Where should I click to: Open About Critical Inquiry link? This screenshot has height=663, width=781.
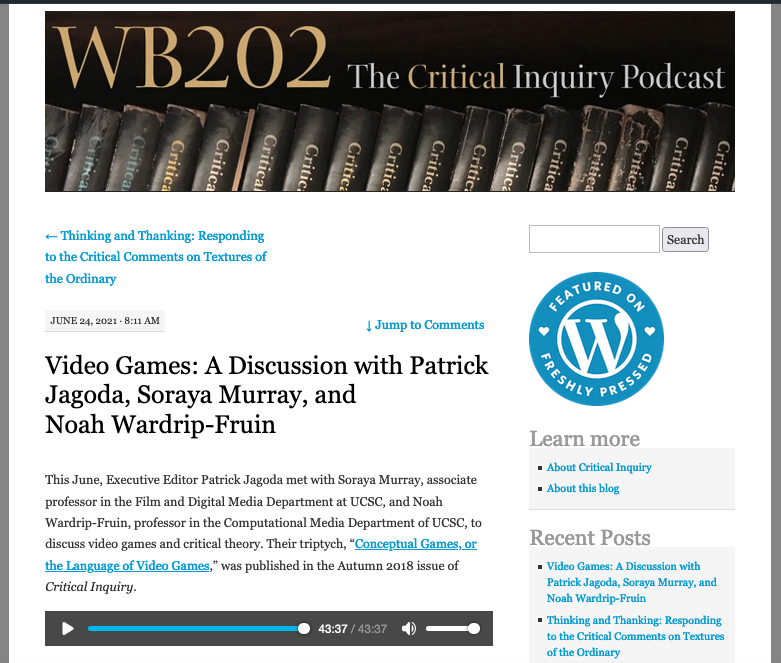tap(599, 467)
